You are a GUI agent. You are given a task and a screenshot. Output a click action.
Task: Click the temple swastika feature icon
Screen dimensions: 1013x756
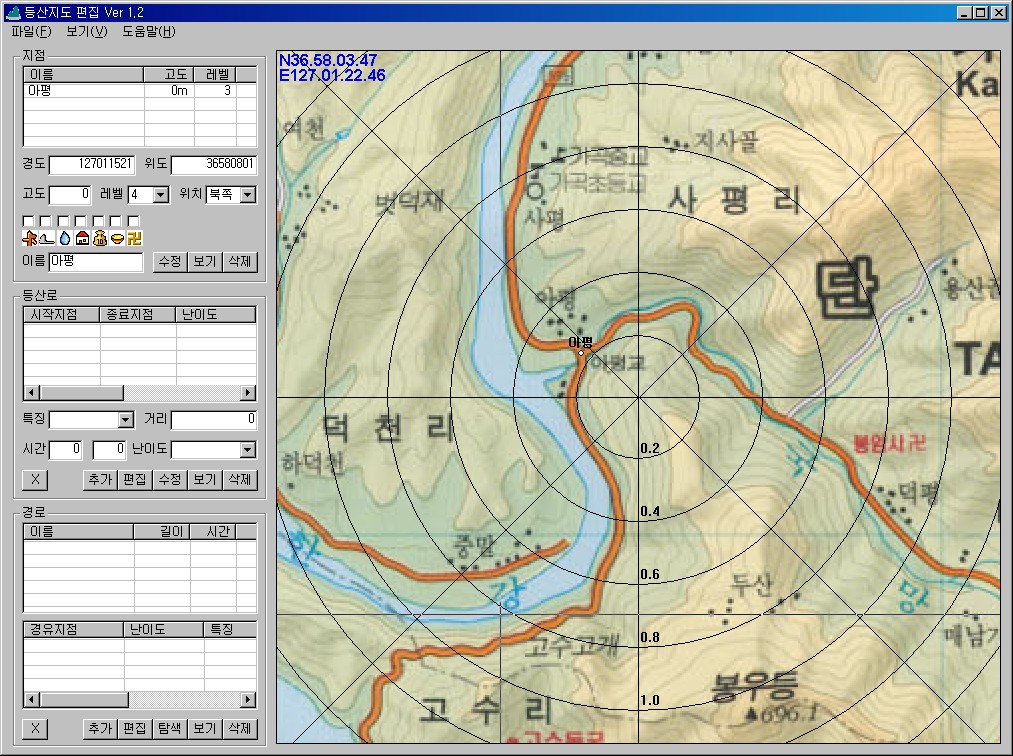[134, 238]
